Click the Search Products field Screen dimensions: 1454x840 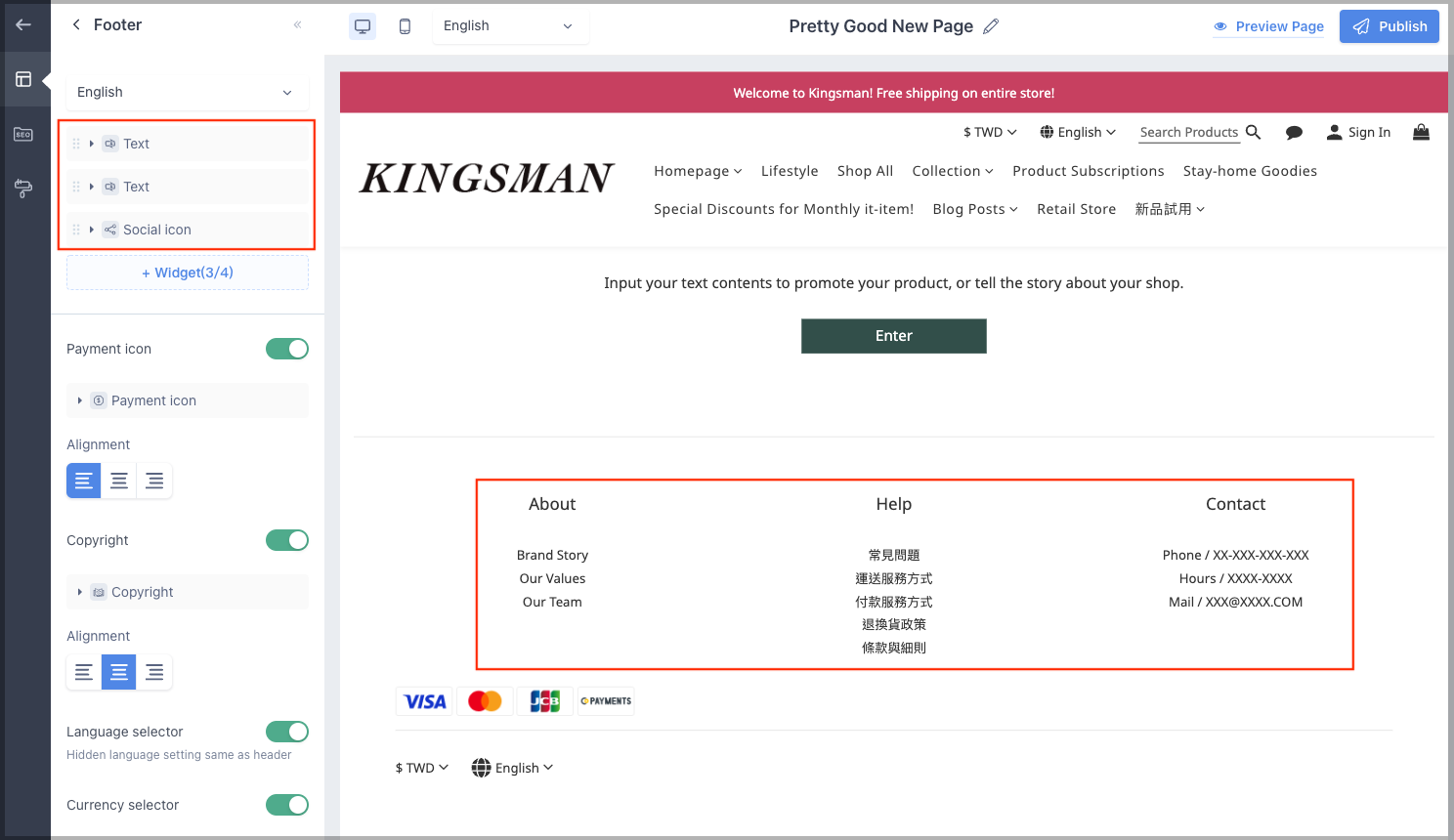click(1189, 132)
